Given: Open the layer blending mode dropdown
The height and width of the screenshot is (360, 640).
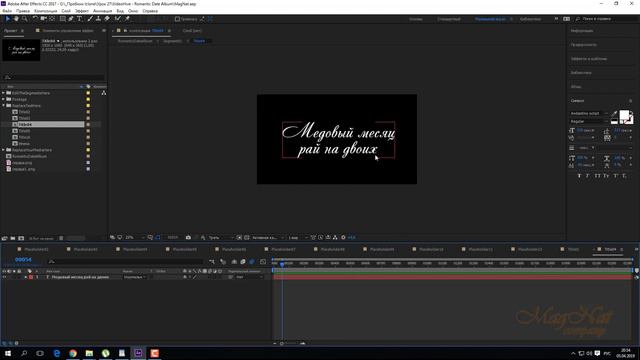Looking at the screenshot, I should click(x=135, y=277).
